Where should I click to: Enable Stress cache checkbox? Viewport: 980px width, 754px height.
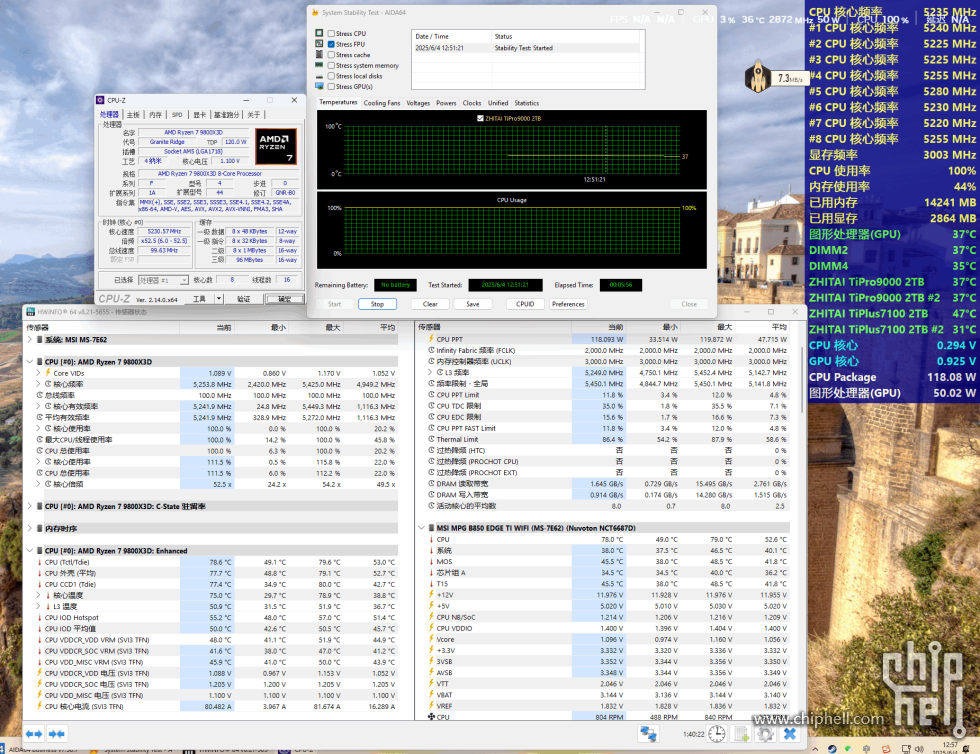(x=331, y=55)
